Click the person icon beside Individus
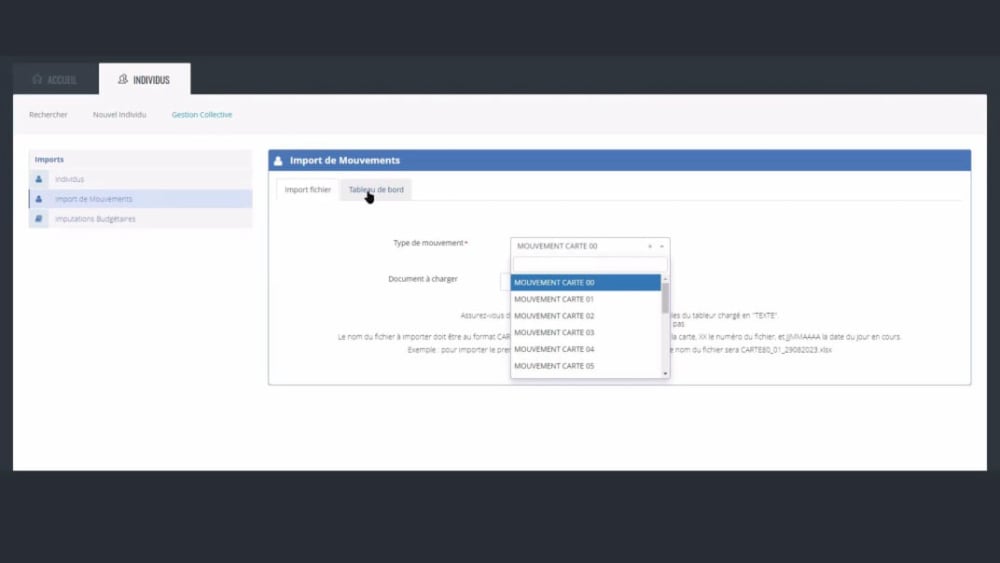The height and width of the screenshot is (563, 1000). [39, 179]
